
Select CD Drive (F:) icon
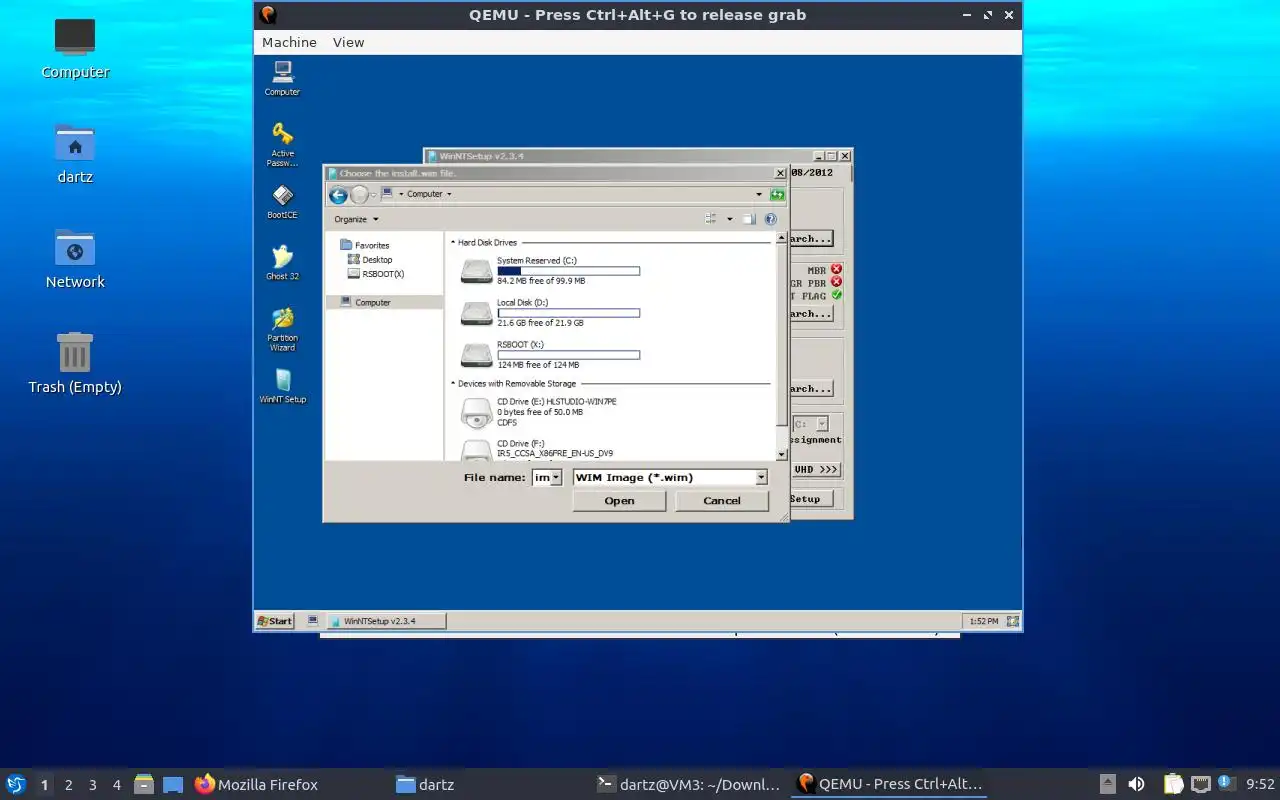click(x=476, y=450)
